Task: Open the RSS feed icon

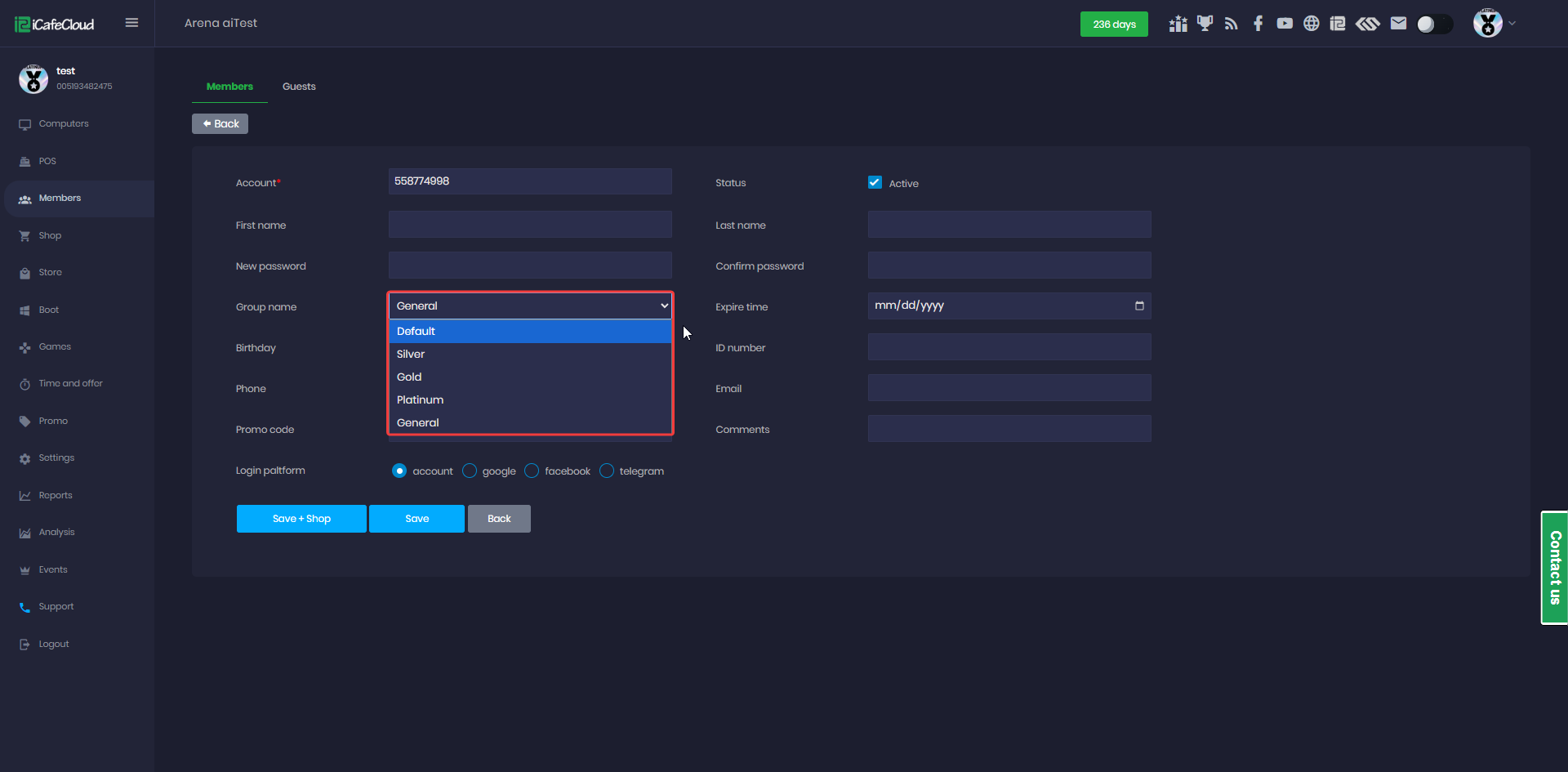Action: [1231, 24]
